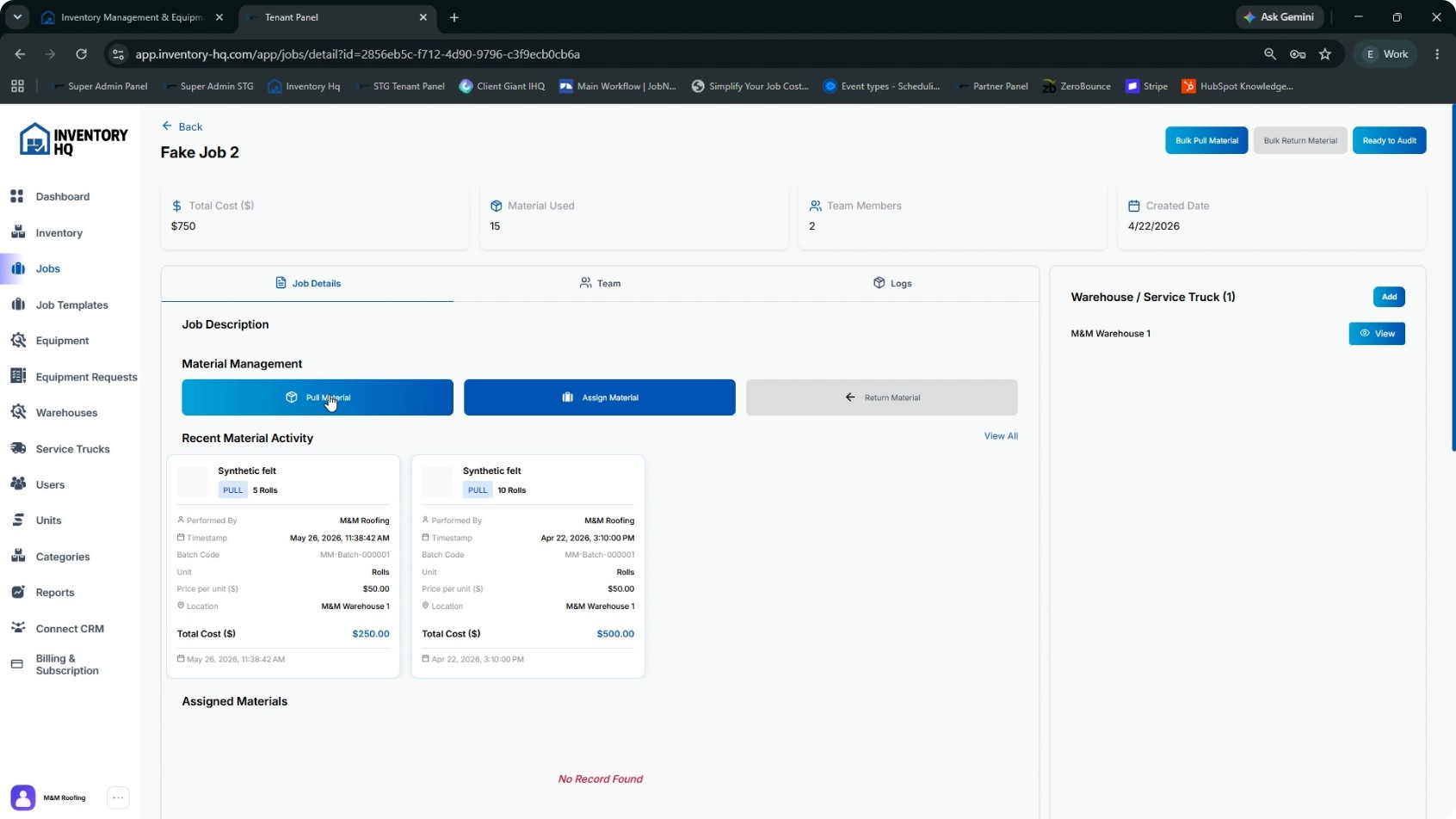
Task: Click the browser back arrow
Action: tap(20, 53)
